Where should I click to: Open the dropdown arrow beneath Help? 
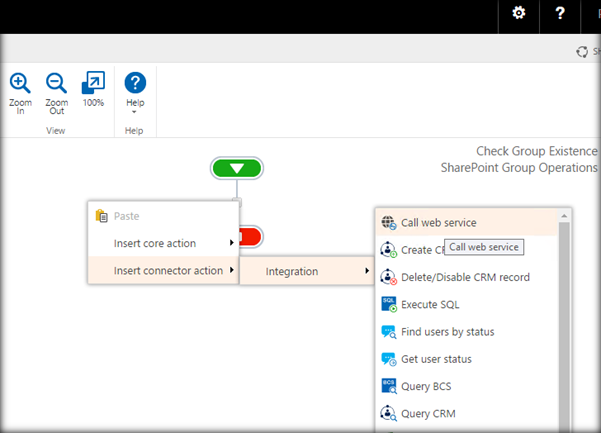pos(134,112)
